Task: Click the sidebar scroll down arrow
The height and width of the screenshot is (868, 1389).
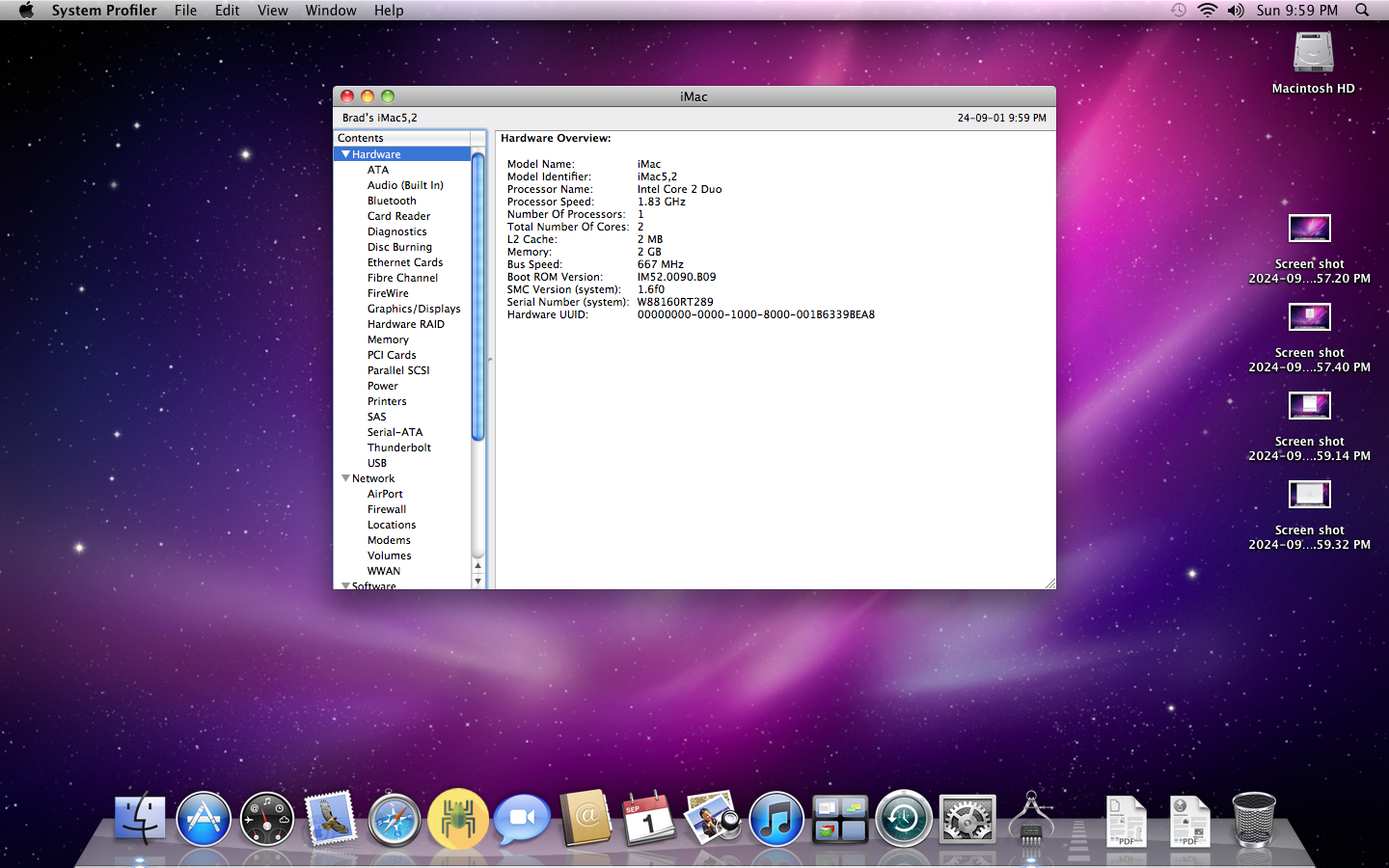Action: [x=477, y=582]
